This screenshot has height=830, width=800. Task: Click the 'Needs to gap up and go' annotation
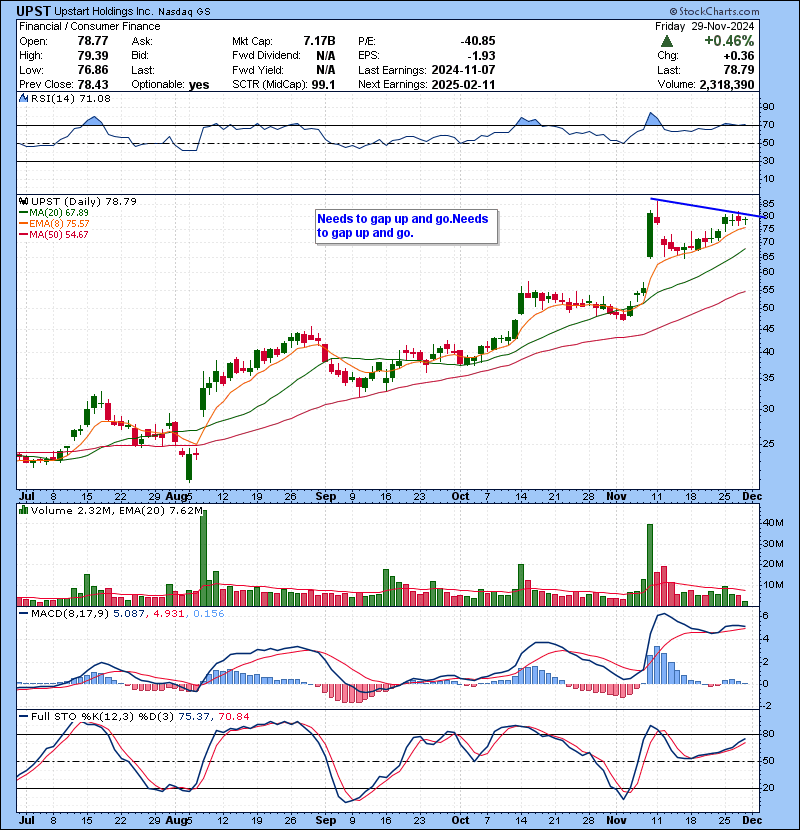pos(406,226)
